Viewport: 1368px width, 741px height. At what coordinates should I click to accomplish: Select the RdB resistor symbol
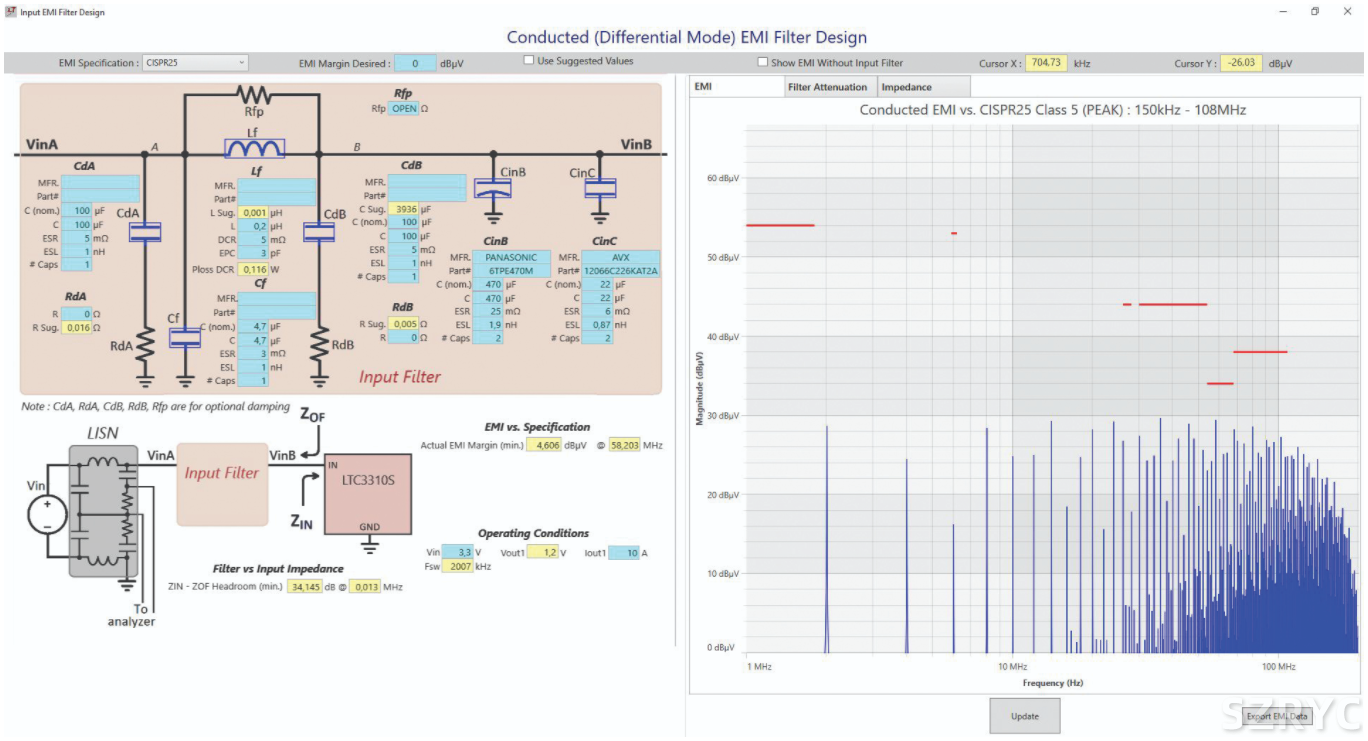[x=318, y=346]
